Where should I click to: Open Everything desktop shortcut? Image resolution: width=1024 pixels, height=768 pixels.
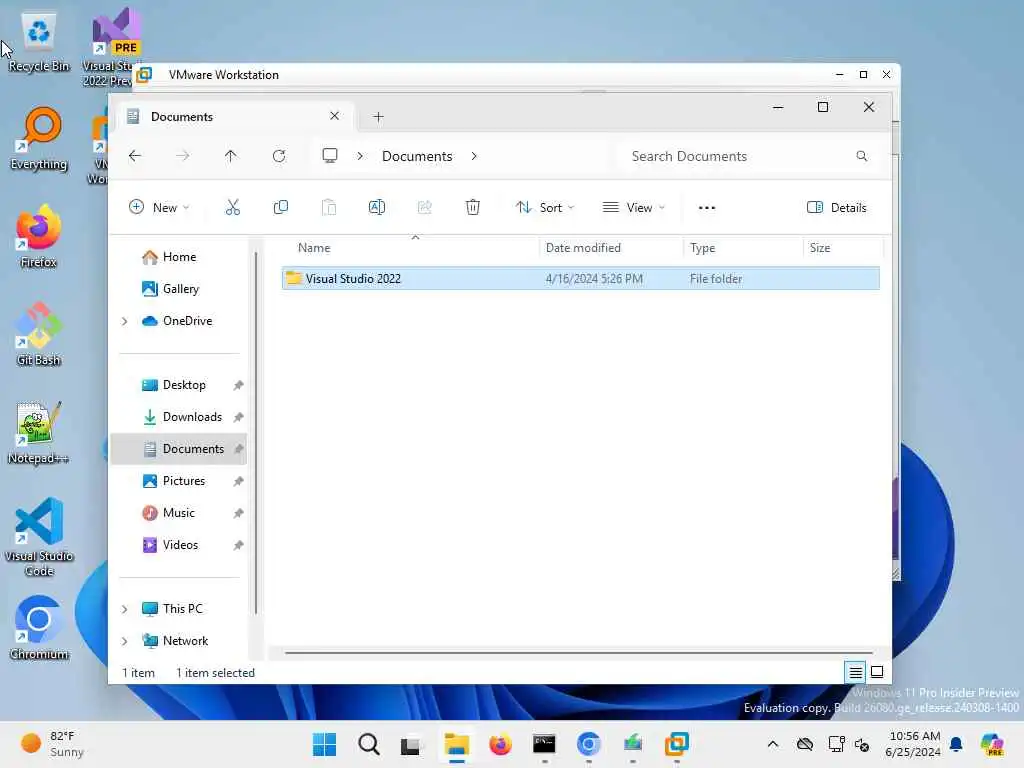point(39,138)
